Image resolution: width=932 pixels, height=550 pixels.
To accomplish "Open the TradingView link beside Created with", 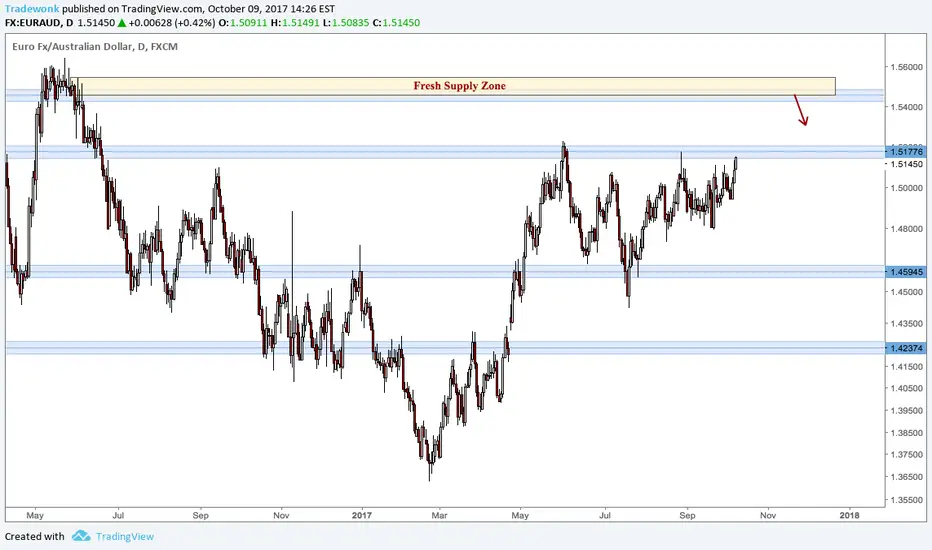I will coord(125,536).
